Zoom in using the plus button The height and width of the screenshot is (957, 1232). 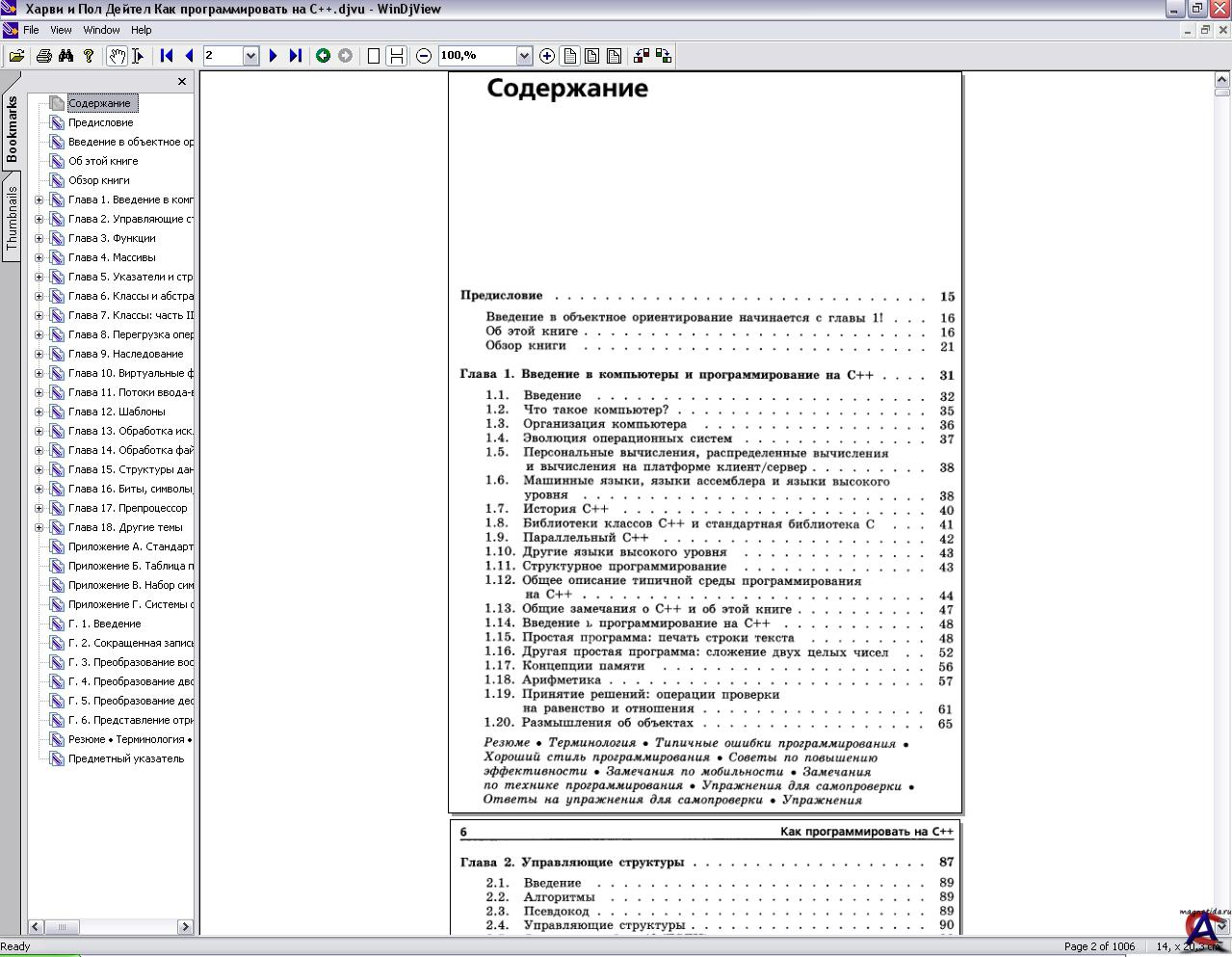click(547, 56)
